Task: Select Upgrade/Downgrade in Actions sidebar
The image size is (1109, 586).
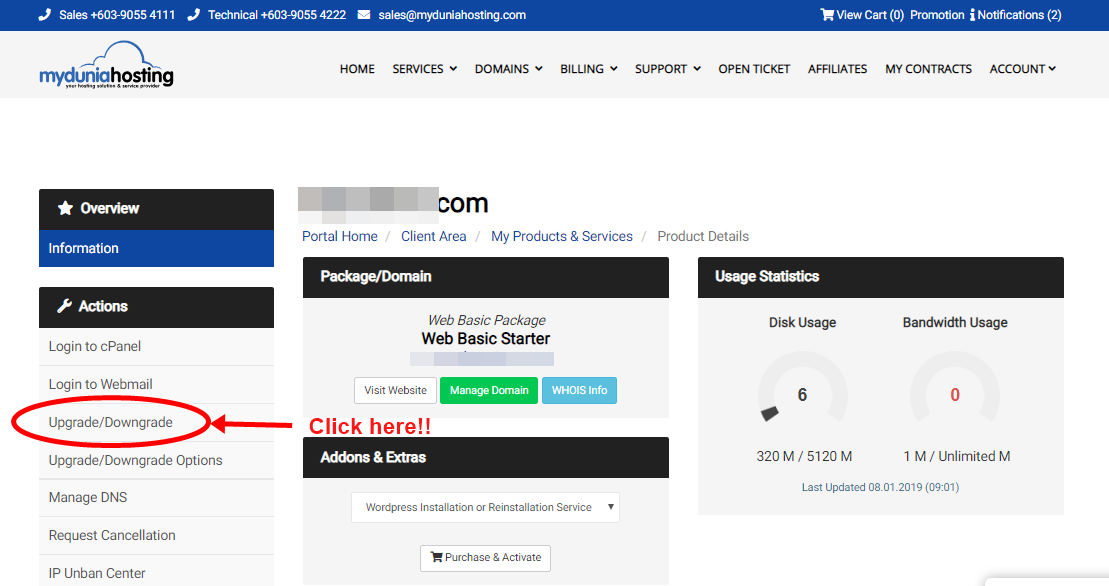Action: pyautogui.click(x=111, y=422)
